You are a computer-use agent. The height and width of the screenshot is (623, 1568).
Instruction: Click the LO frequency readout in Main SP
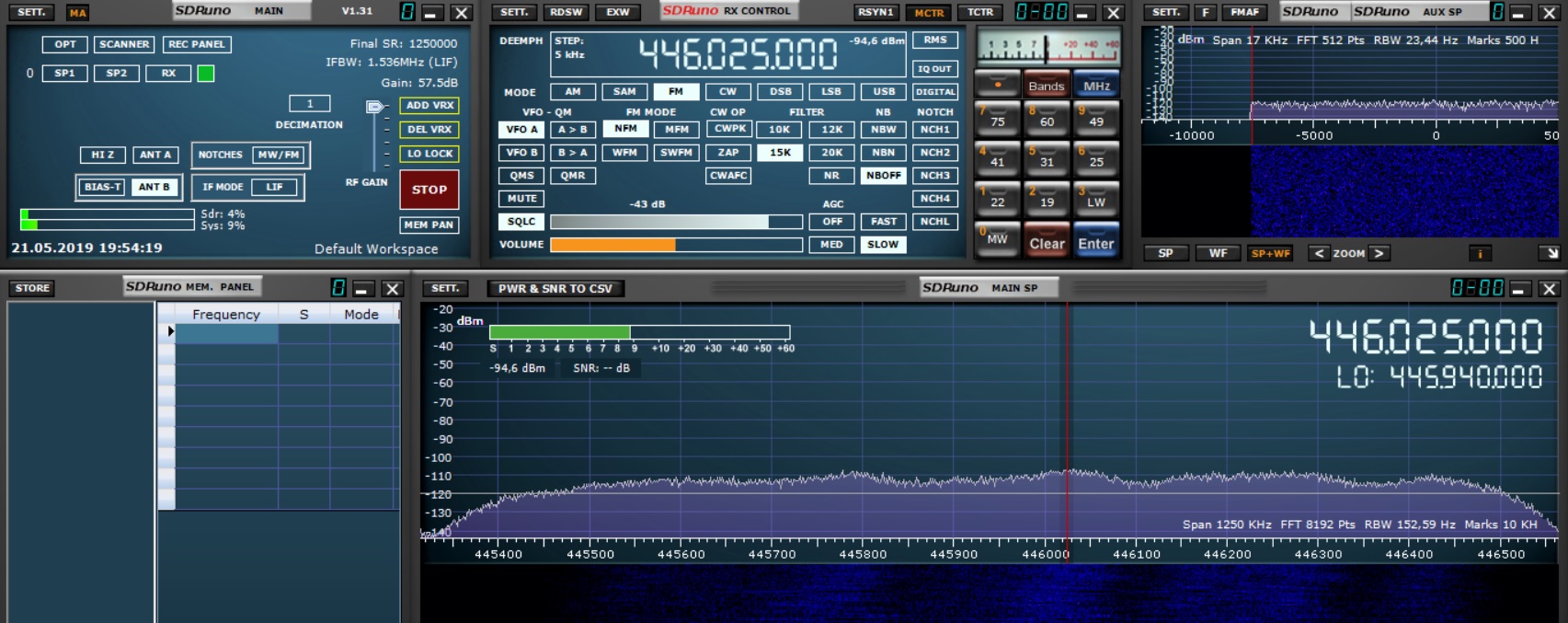1439,376
